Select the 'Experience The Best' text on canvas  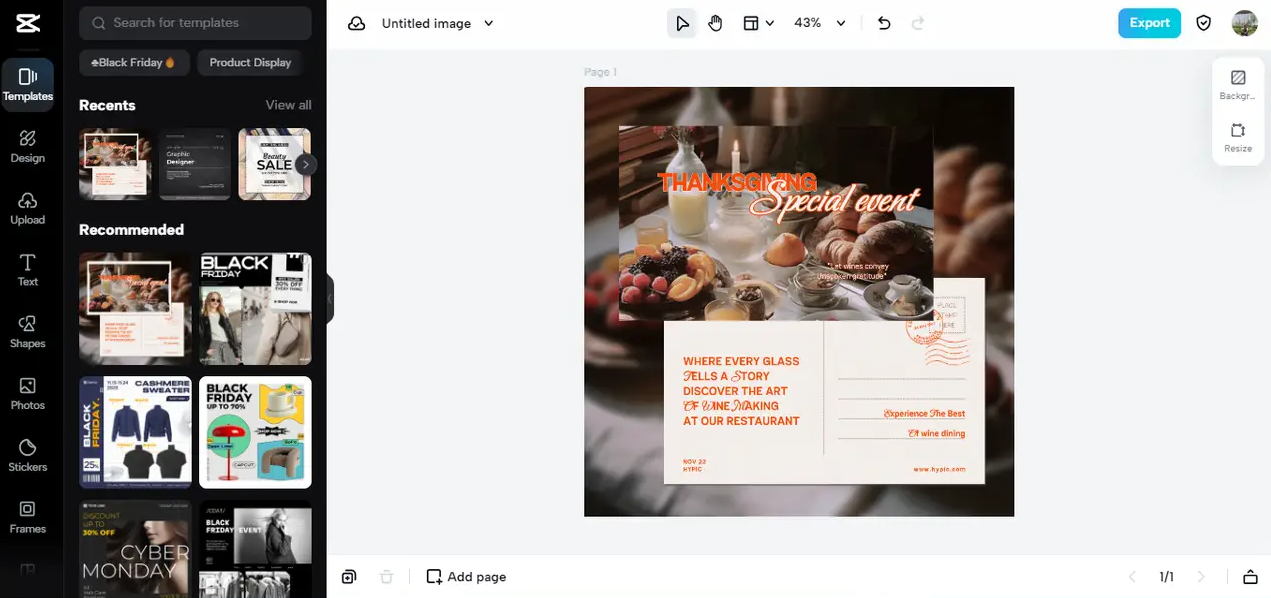[924, 414]
